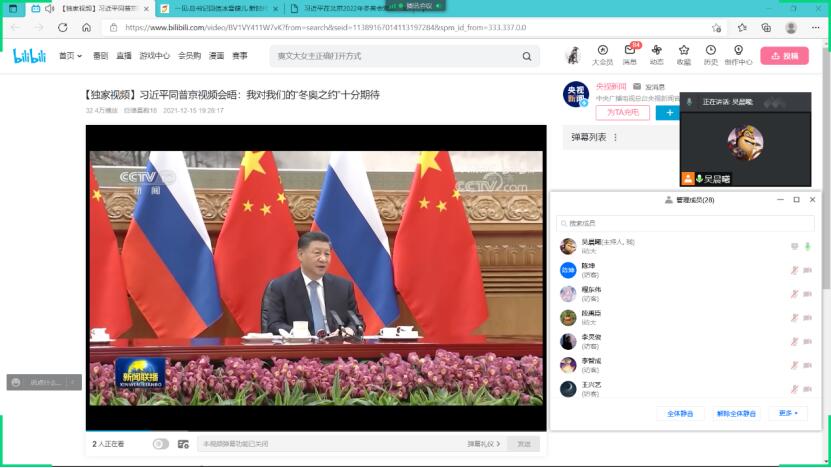Toggle camera for member 李灵俊
Viewport: 831px width, 468px height.
pos(807,341)
